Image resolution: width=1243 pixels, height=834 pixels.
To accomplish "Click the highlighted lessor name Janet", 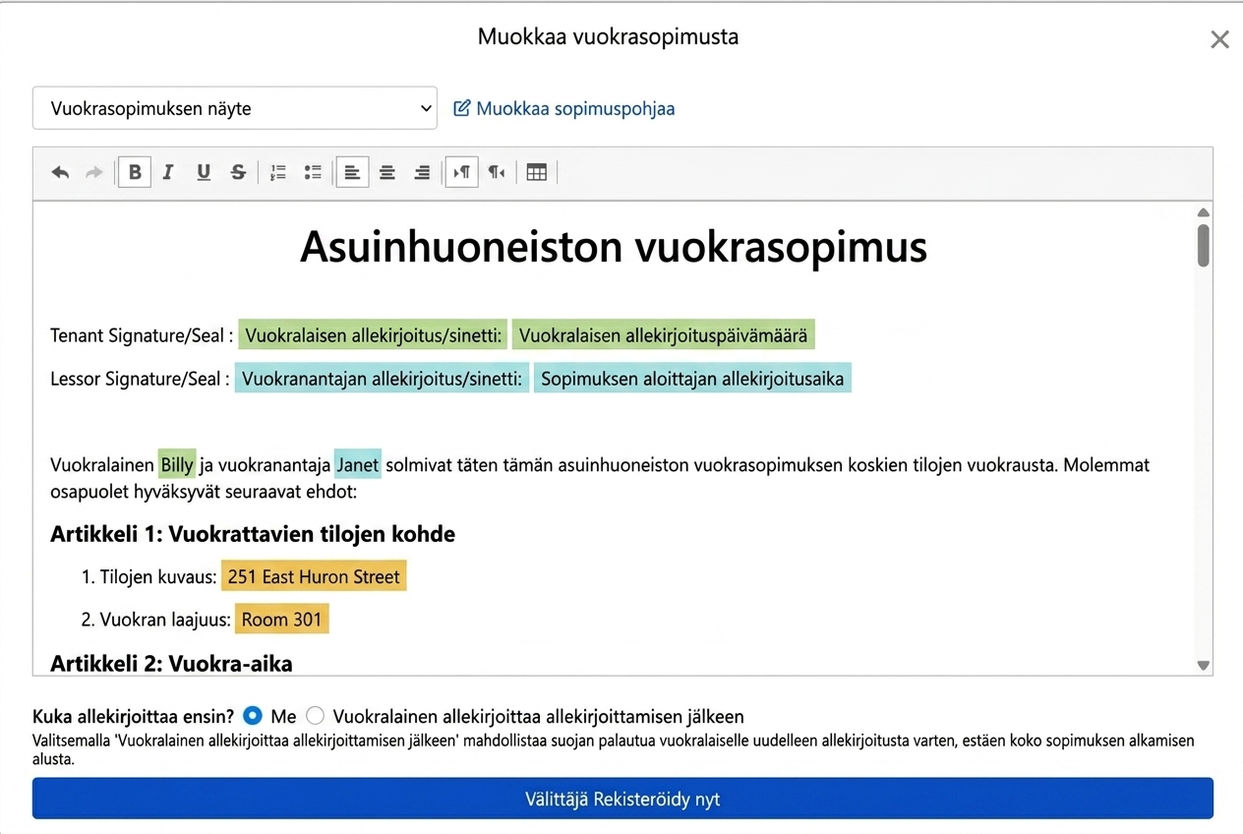I will [x=358, y=465].
